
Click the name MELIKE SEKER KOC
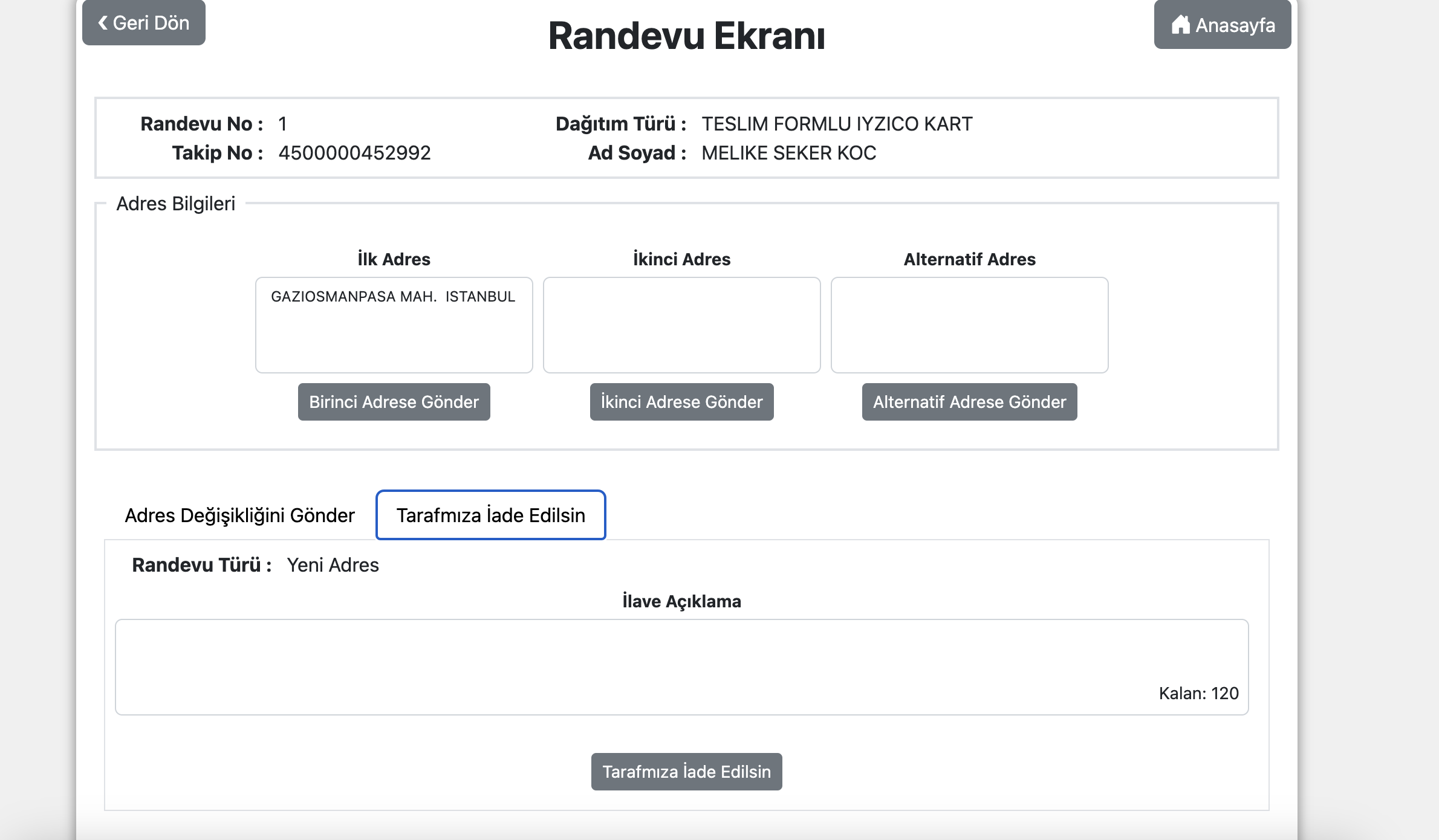coord(788,153)
